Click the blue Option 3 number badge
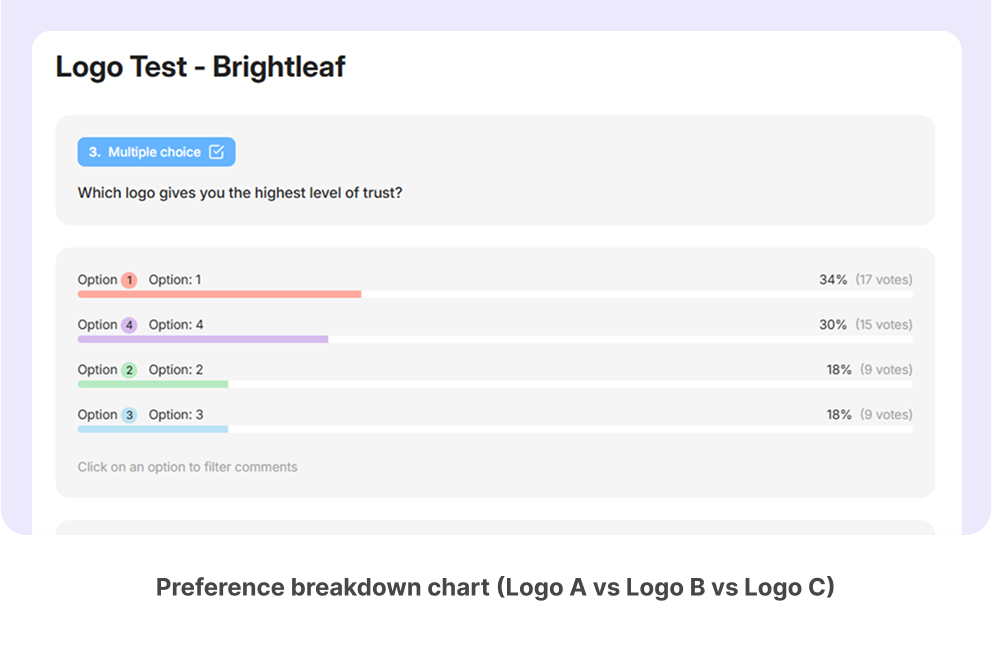 (129, 415)
